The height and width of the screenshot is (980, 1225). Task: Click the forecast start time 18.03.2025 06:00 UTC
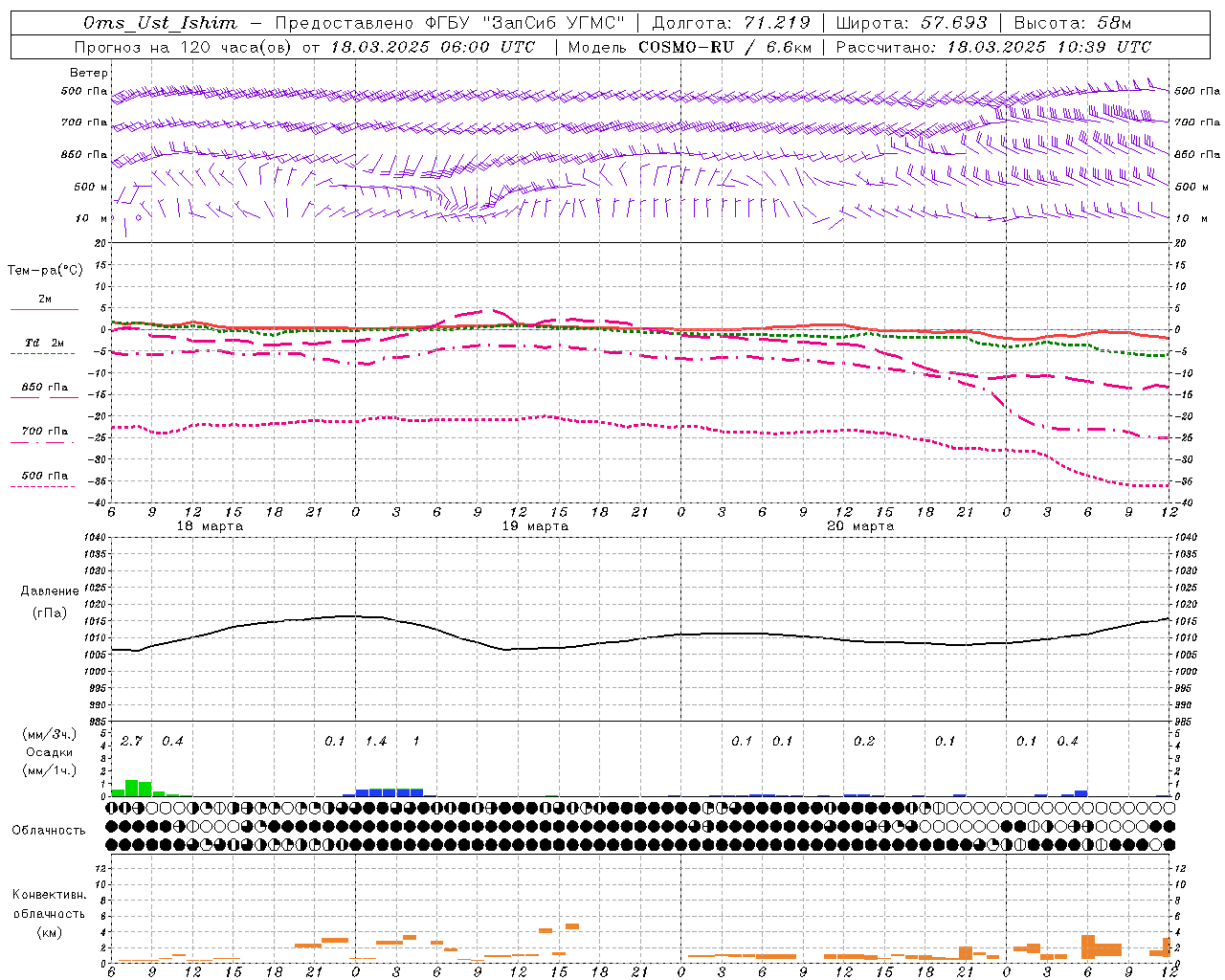pyautogui.click(x=433, y=47)
